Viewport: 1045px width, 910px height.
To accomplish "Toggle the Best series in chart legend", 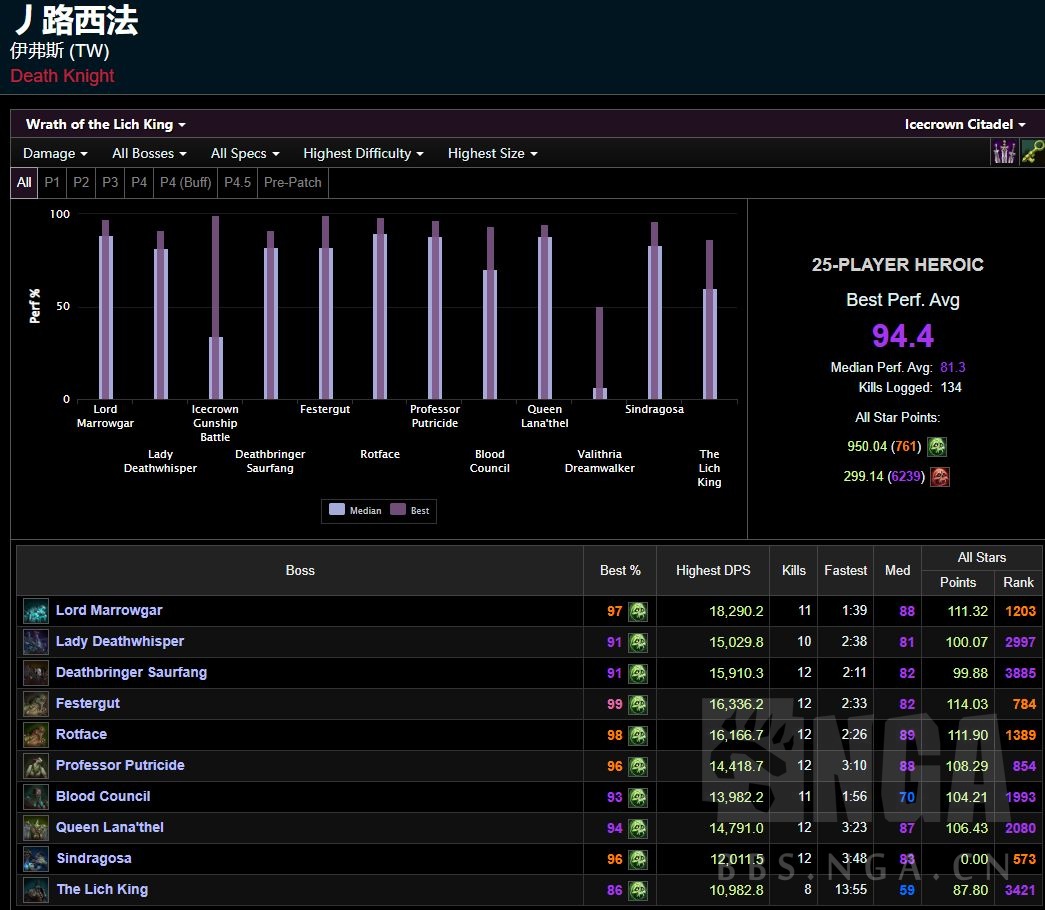I will 410,510.
